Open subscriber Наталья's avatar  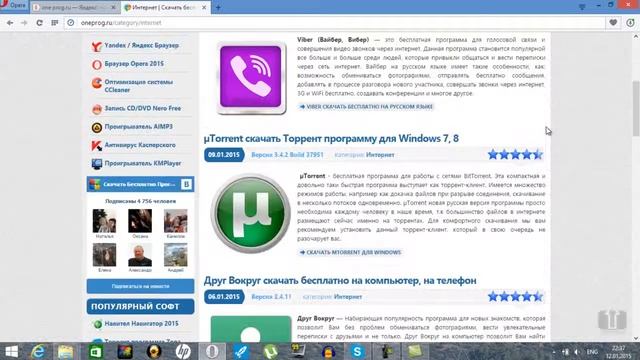pyautogui.click(x=104, y=221)
